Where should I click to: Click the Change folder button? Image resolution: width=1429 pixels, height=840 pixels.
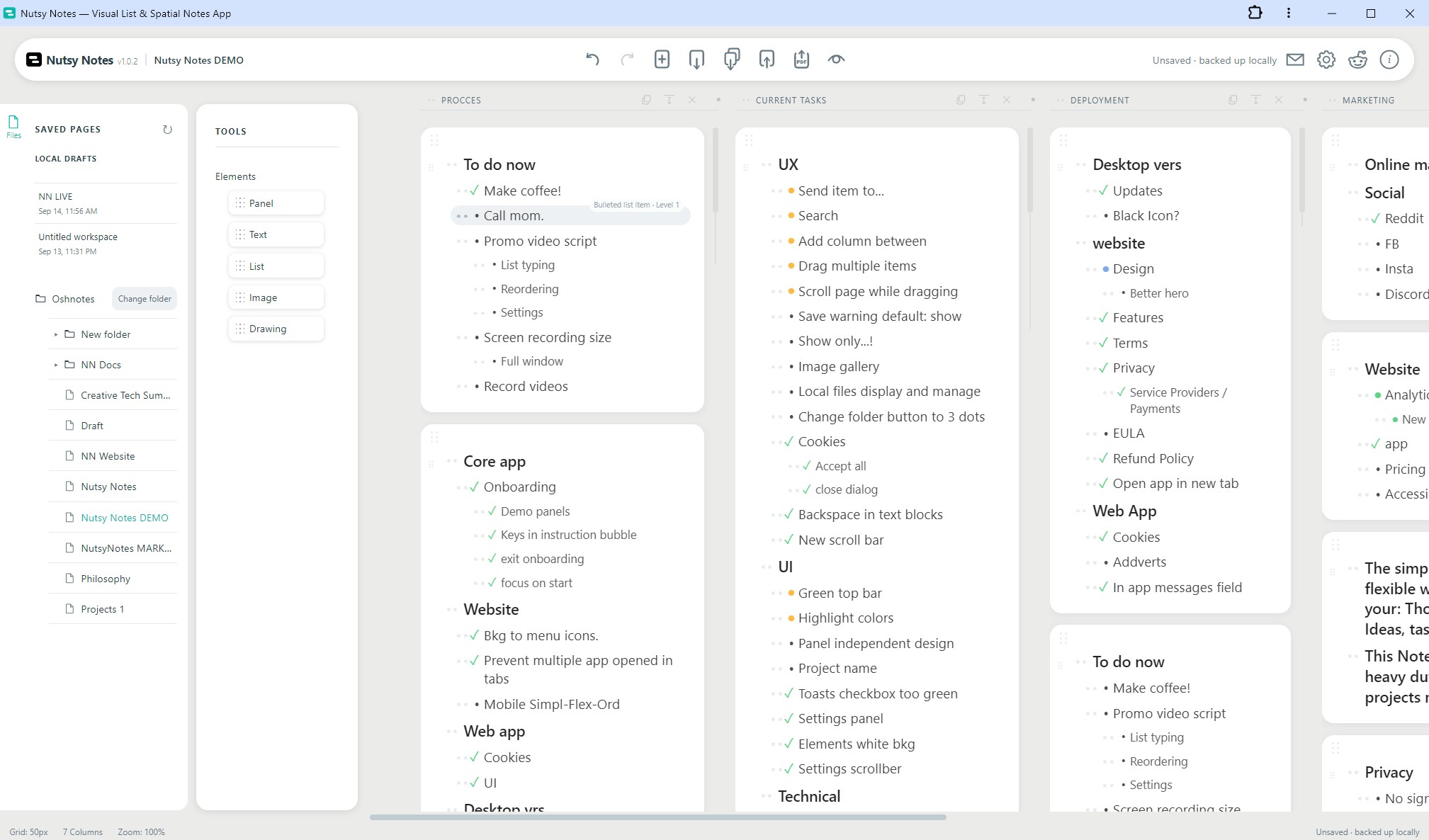point(145,299)
